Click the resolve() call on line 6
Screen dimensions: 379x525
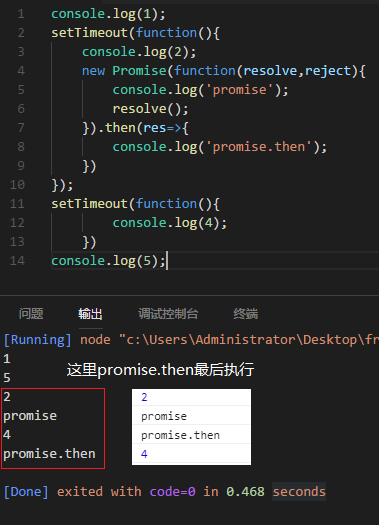[x=150, y=109]
